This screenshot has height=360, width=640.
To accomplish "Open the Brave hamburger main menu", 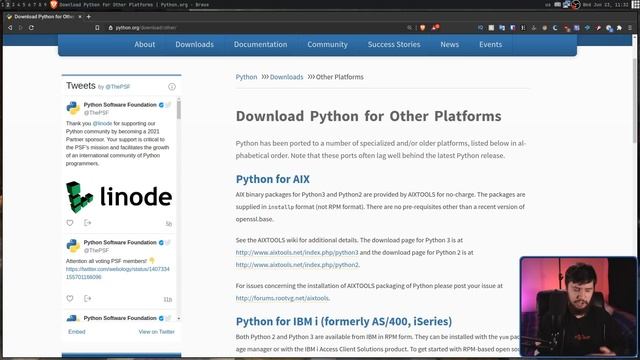I will coord(630,28).
